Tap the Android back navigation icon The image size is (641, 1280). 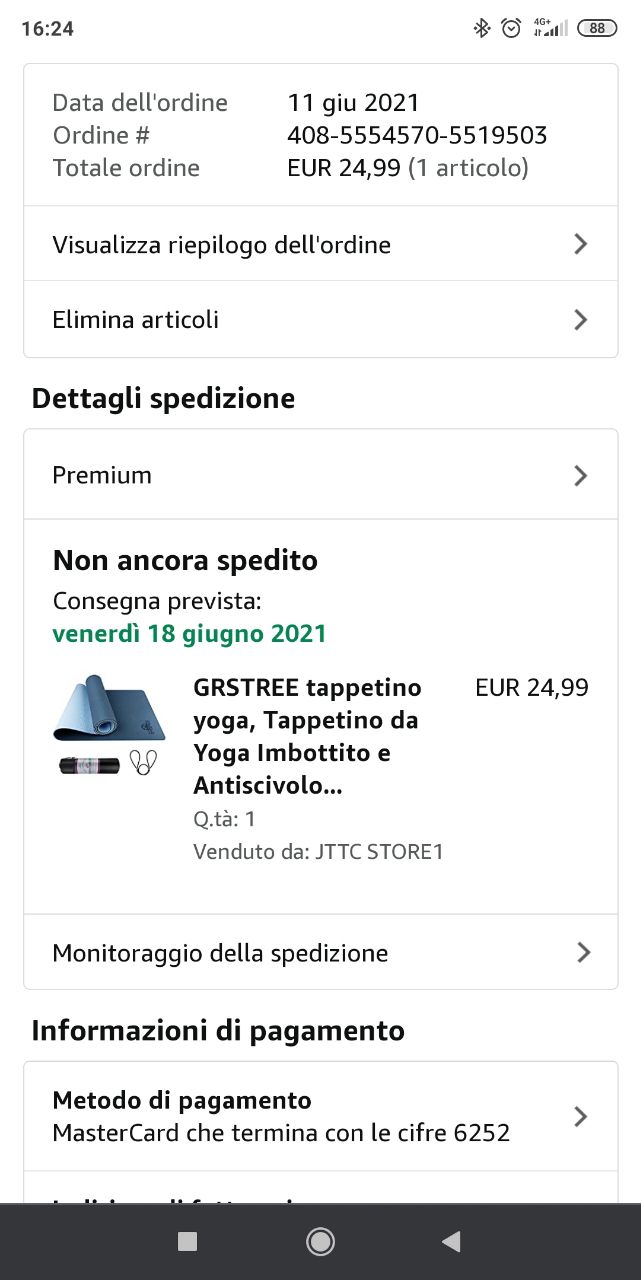point(451,1242)
